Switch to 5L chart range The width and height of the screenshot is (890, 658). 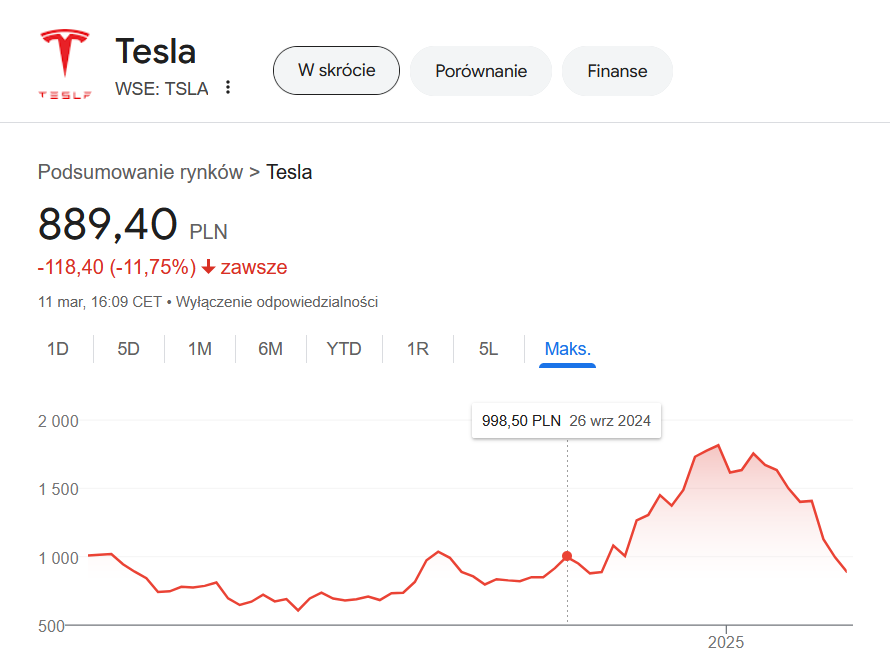[488, 349]
